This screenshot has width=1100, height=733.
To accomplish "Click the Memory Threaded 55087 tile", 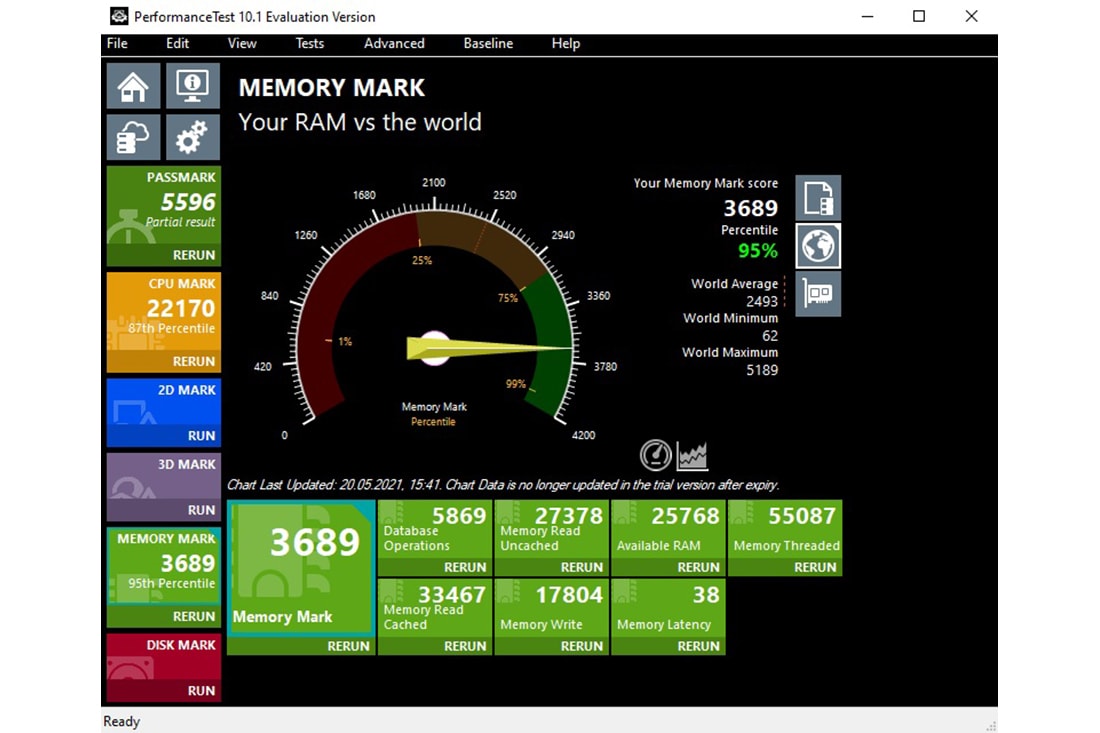I will (x=785, y=530).
